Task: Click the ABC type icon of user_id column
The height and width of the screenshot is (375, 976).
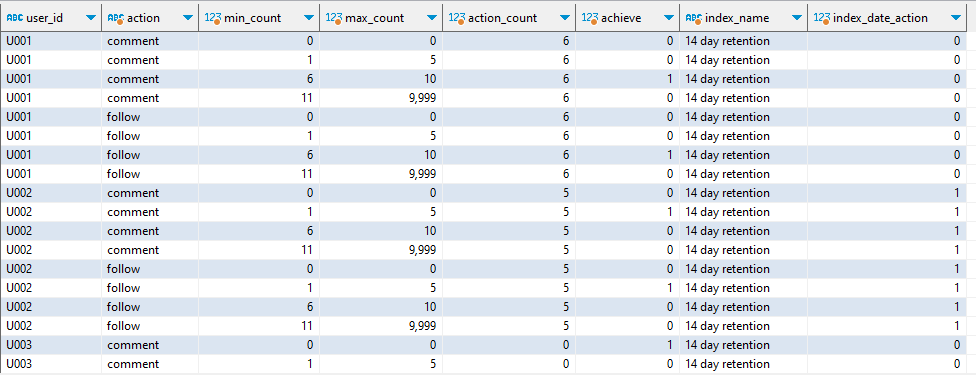Action: tap(15, 18)
